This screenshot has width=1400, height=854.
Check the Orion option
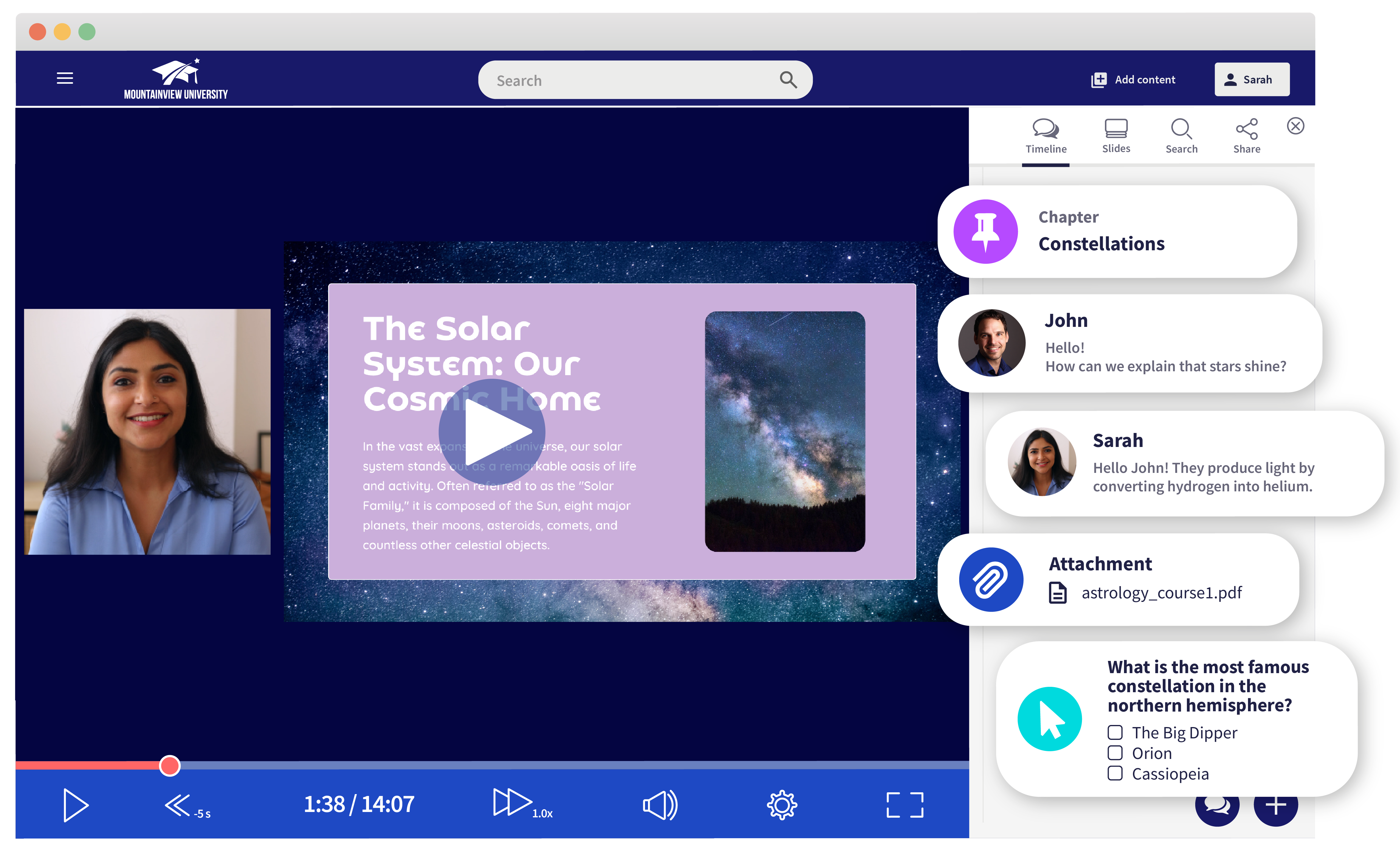click(1115, 753)
